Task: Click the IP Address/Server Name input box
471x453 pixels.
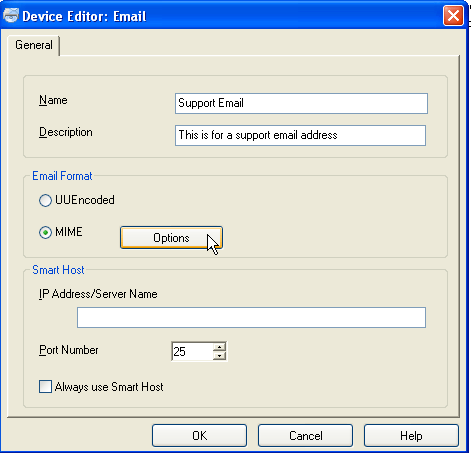Action: 251,317
